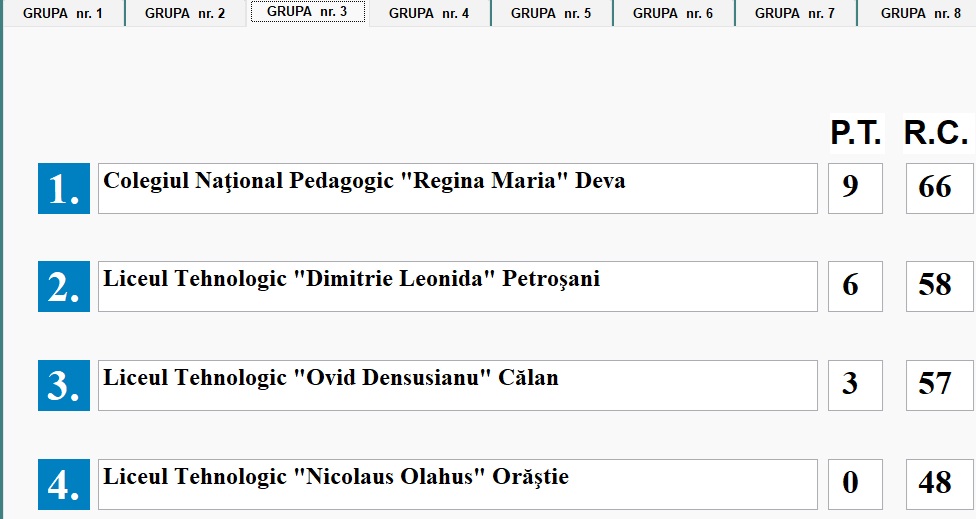
Task: Switch to the GRUPA nr. 1 tab
Action: point(63,13)
